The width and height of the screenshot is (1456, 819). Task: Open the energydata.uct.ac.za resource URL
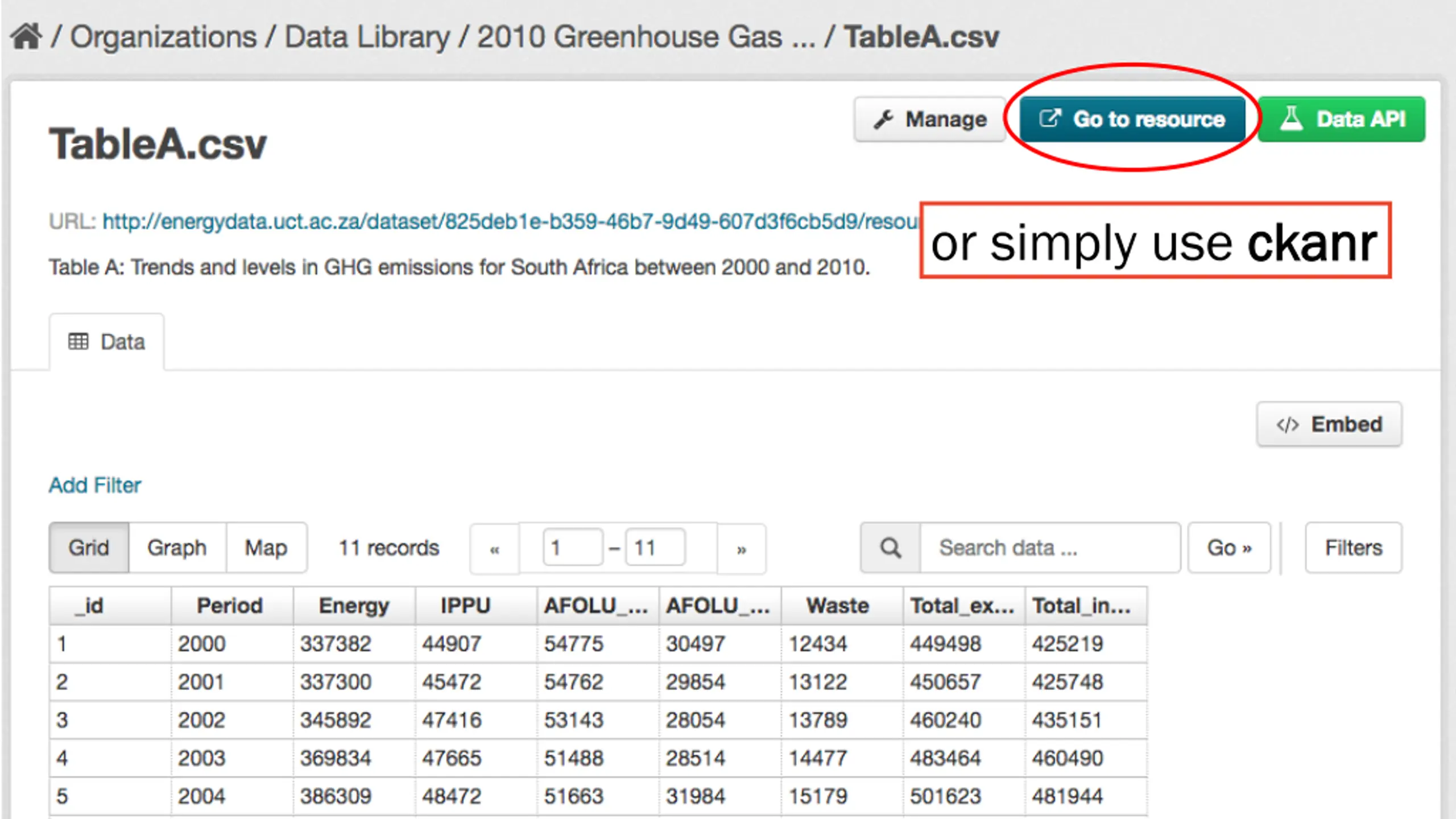(510, 221)
